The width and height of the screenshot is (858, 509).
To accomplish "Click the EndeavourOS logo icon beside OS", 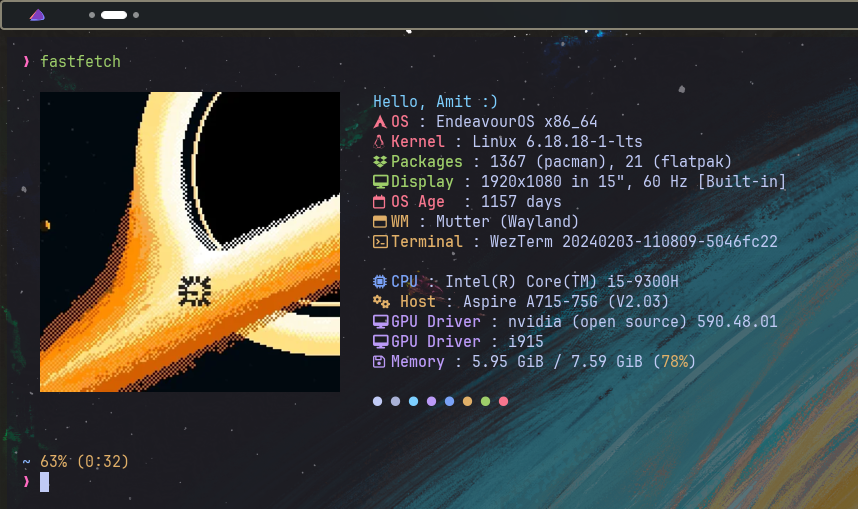I will [380, 122].
